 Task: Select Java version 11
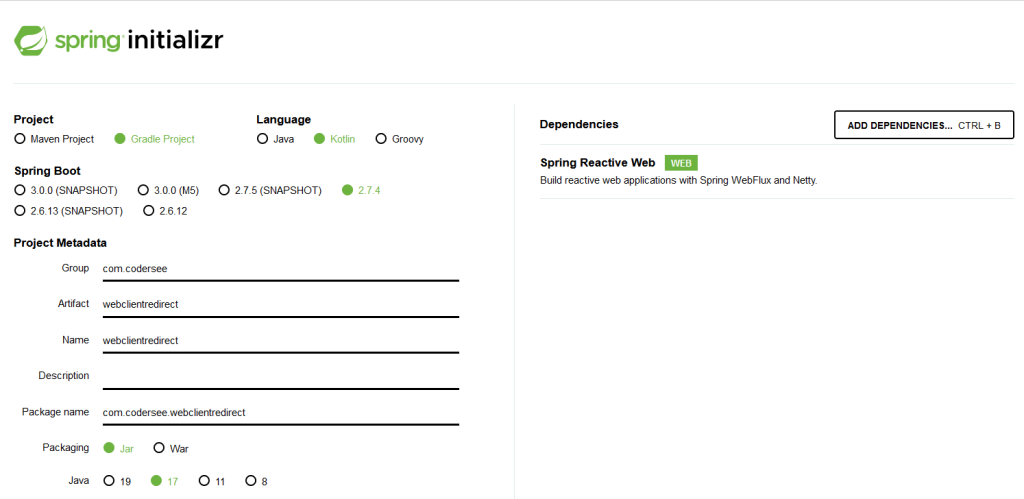[204, 481]
